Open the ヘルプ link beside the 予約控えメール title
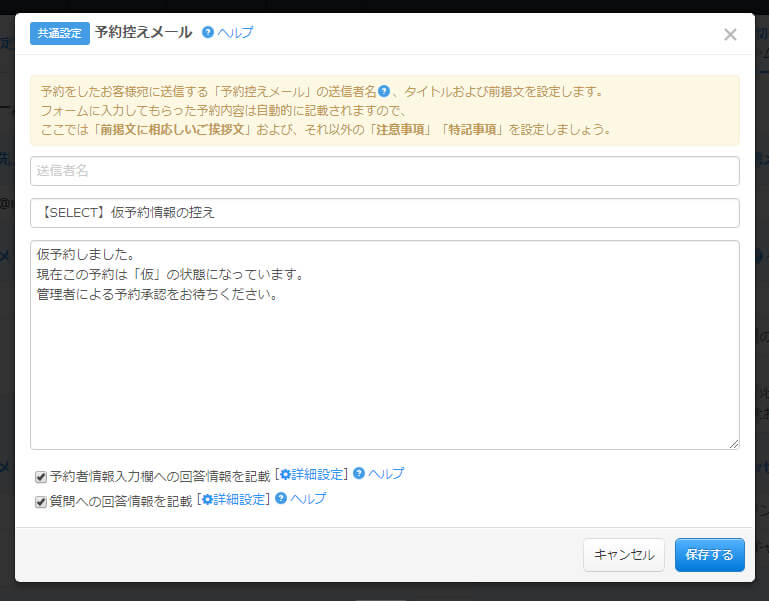Screen dimensions: 769x601 [x=235, y=32]
